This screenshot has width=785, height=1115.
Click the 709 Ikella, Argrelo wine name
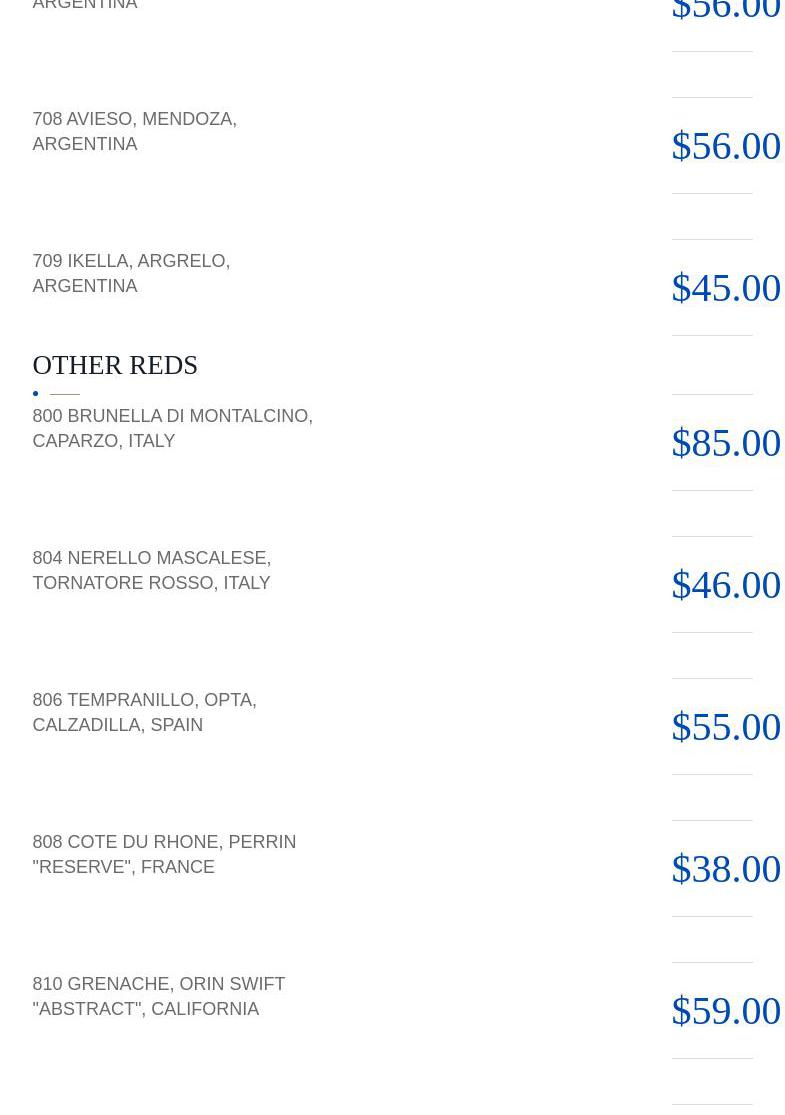click(131, 273)
